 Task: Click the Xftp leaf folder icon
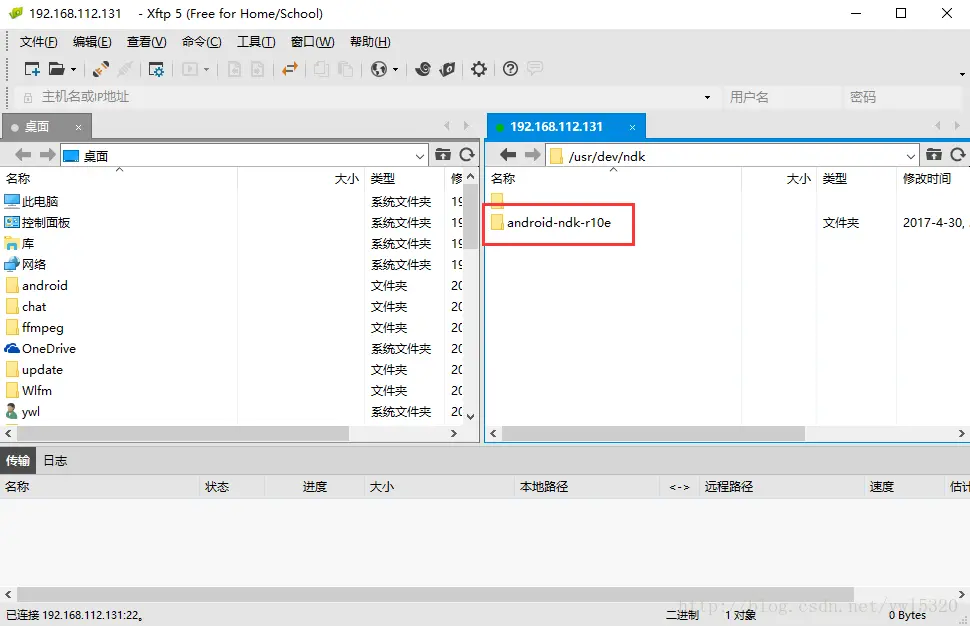tap(447, 69)
